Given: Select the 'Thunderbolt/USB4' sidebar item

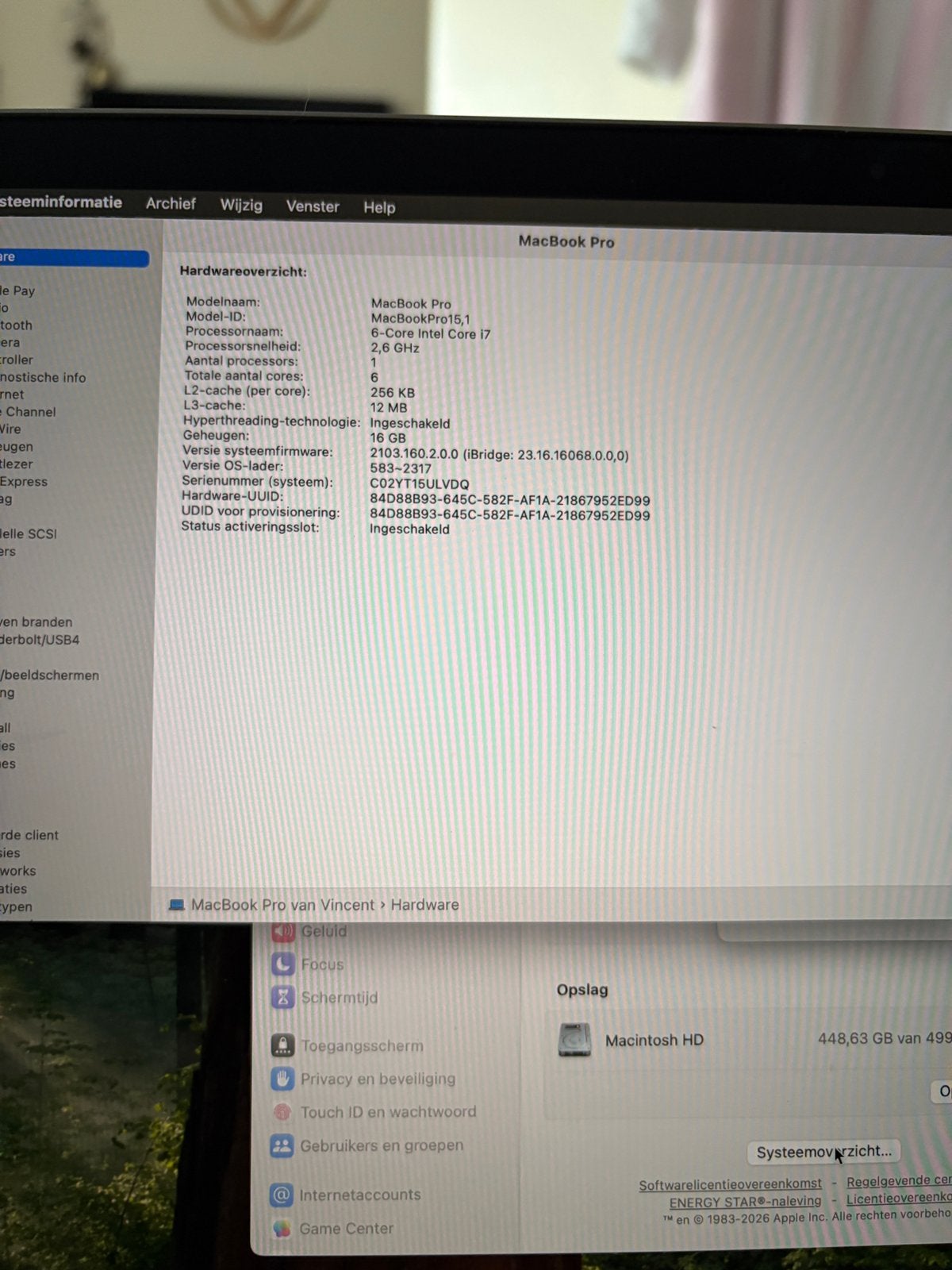Looking at the screenshot, I should pyautogui.click(x=40, y=640).
